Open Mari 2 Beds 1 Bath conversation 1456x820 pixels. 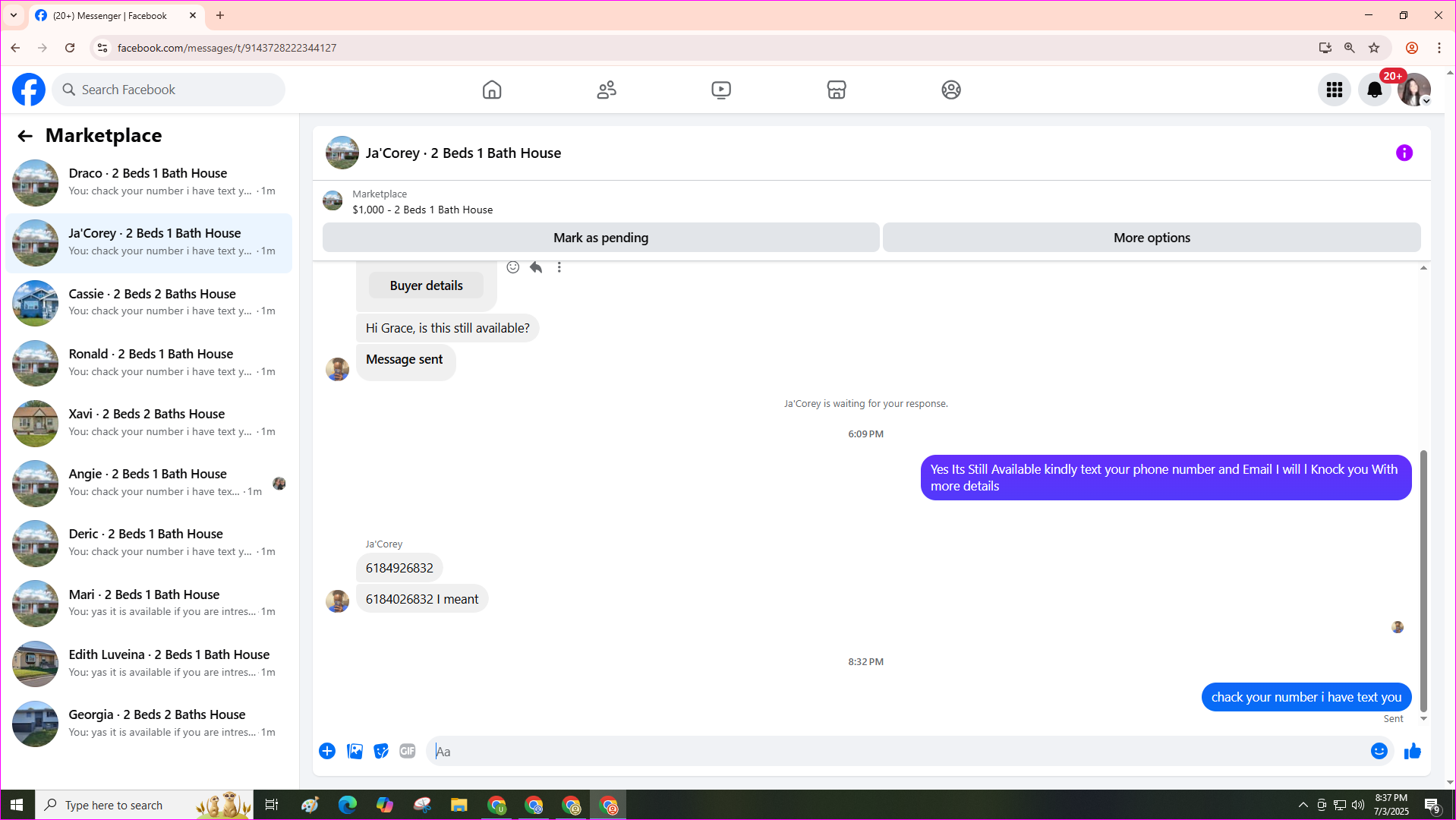pos(149,604)
